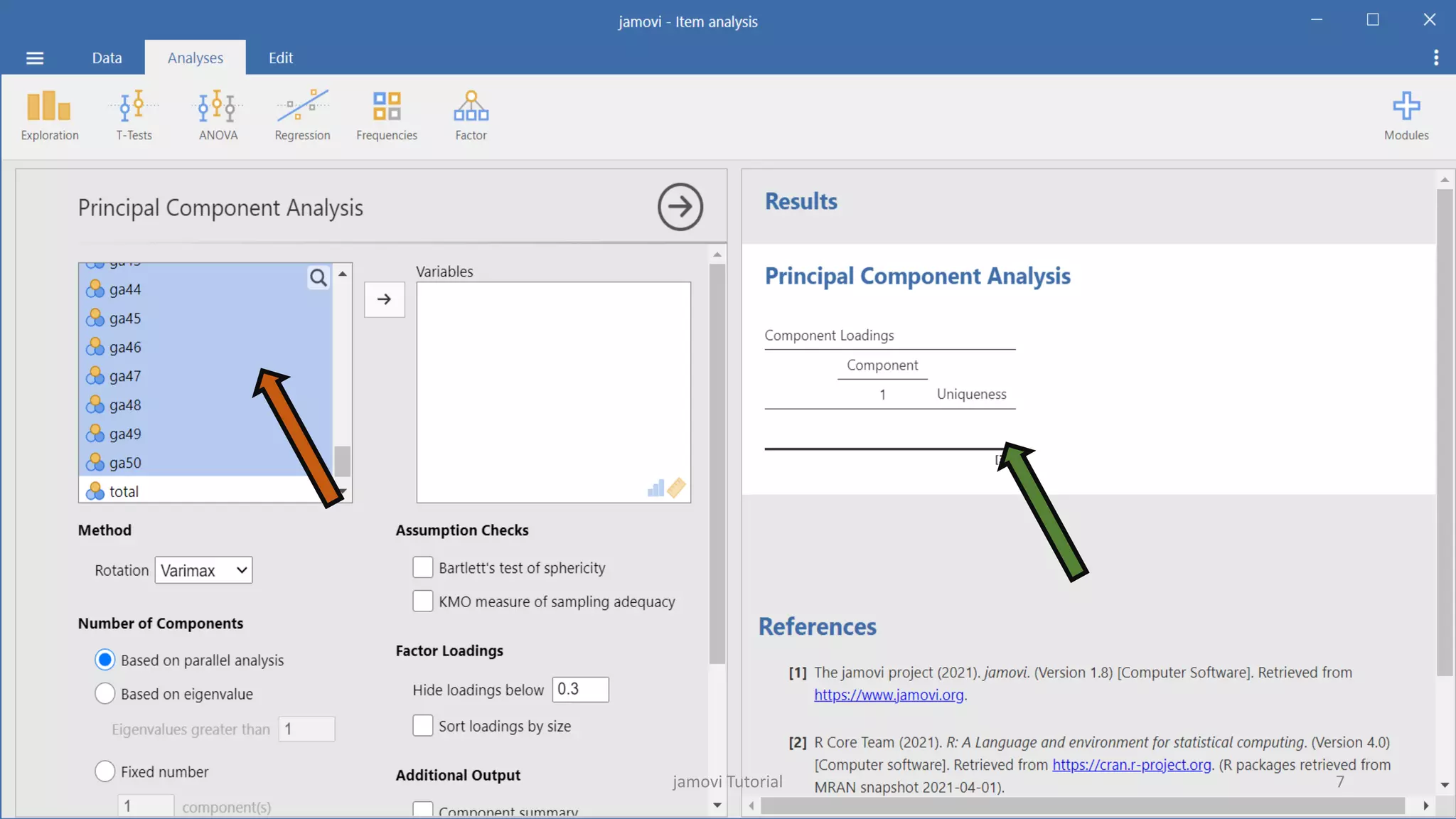Open the Factor analysis menu
This screenshot has width=1456, height=819.
pyautogui.click(x=471, y=115)
